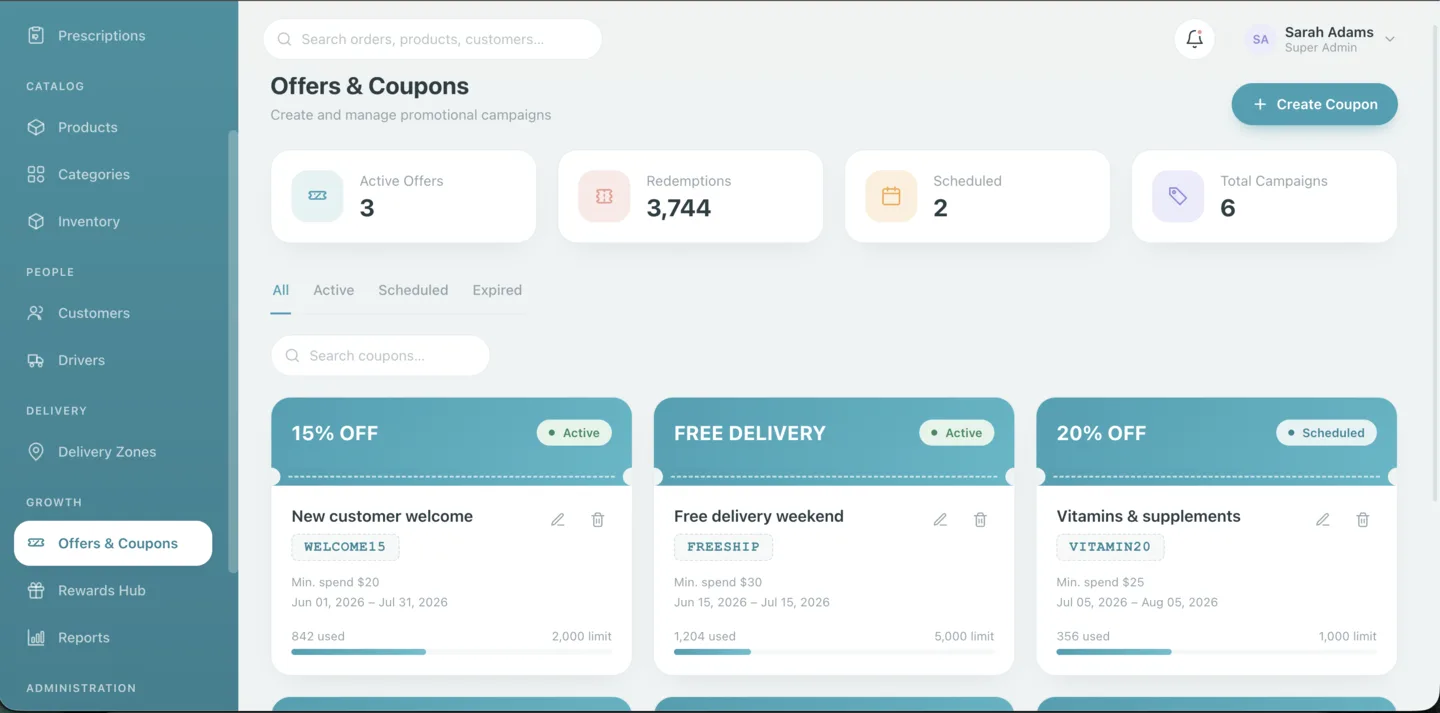Click the VITAMIN20 usage progress bar
Screen dimensions: 1440x713
coord(1216,652)
